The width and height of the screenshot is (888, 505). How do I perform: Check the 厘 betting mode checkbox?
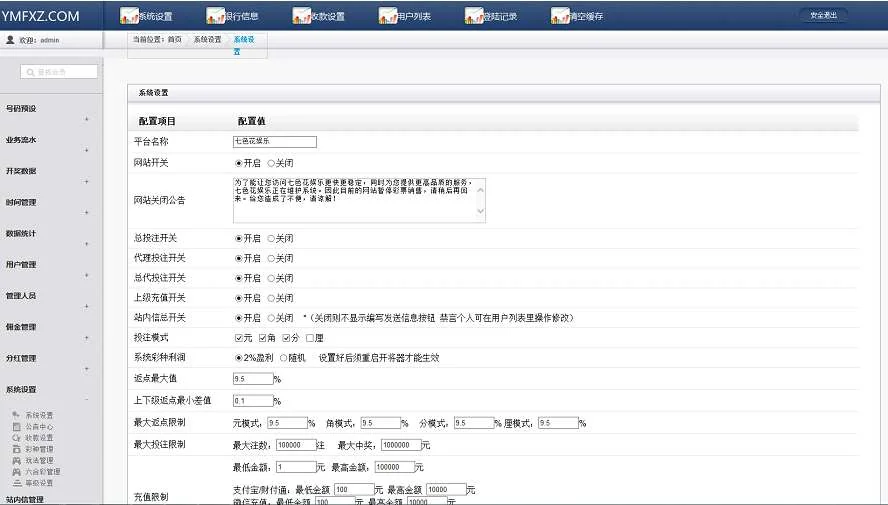click(x=310, y=337)
